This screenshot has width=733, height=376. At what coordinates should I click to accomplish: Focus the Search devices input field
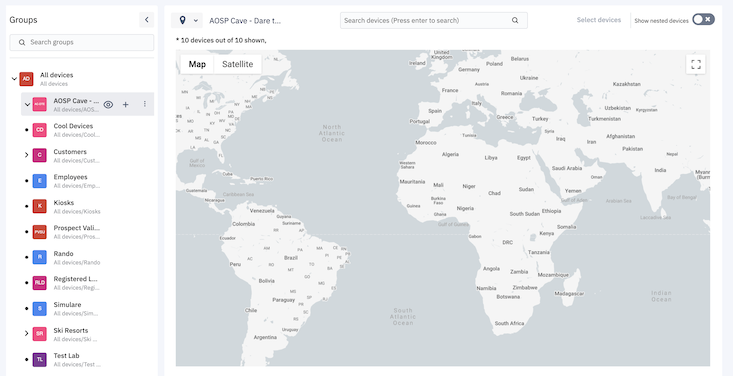[434, 21]
